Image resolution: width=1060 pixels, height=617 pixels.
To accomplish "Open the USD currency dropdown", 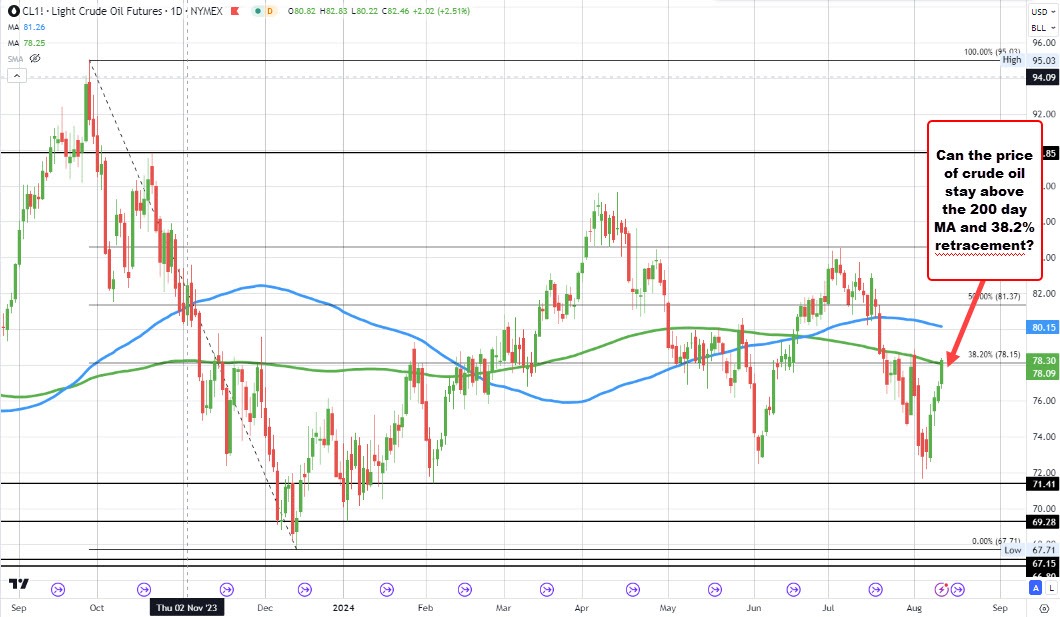I will point(1042,11).
